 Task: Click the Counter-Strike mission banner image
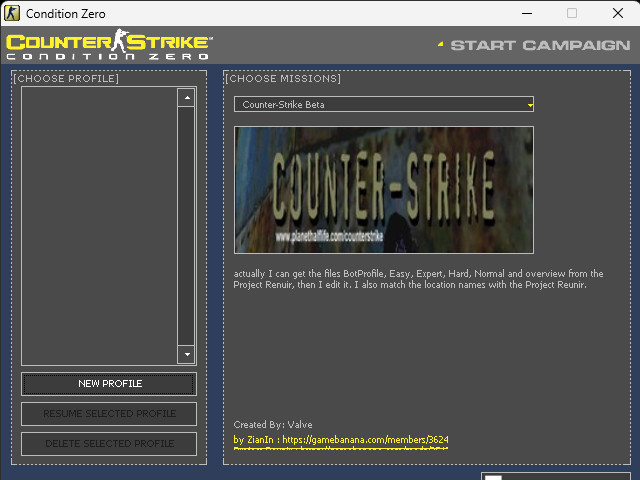384,190
